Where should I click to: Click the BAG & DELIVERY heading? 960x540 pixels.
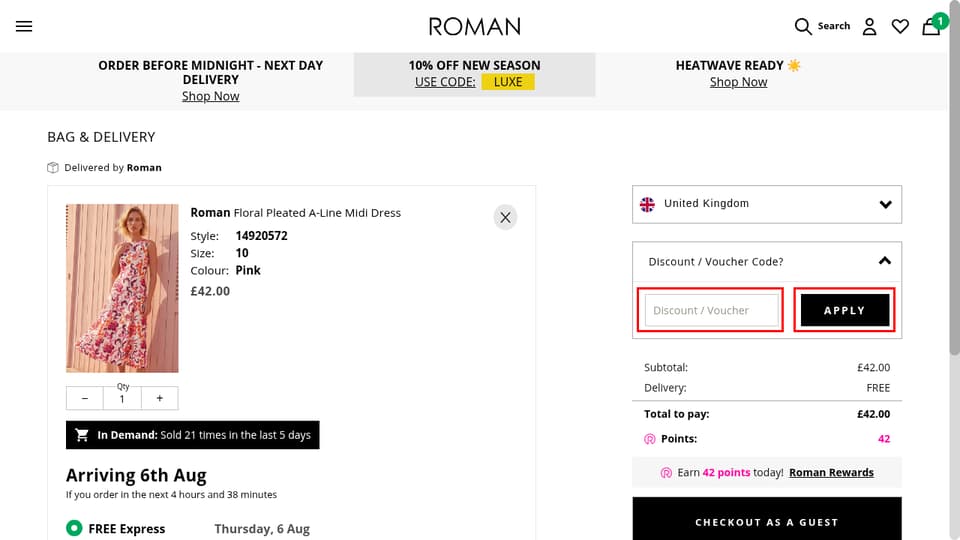pyautogui.click(x=101, y=137)
